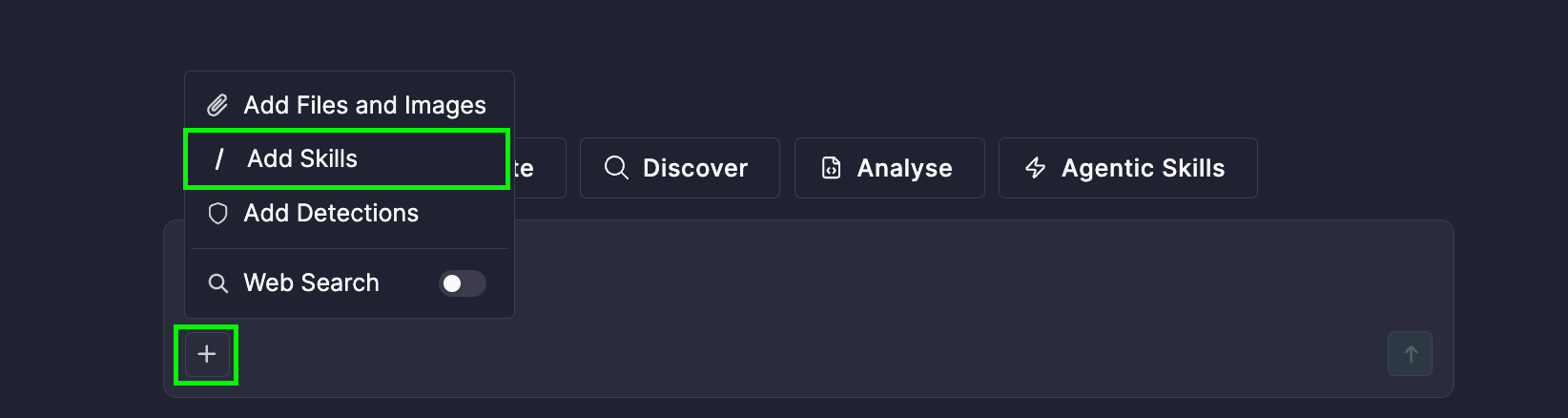The image size is (1568, 418).
Task: Click the shield icon beside Add Detections
Action: [x=217, y=213]
